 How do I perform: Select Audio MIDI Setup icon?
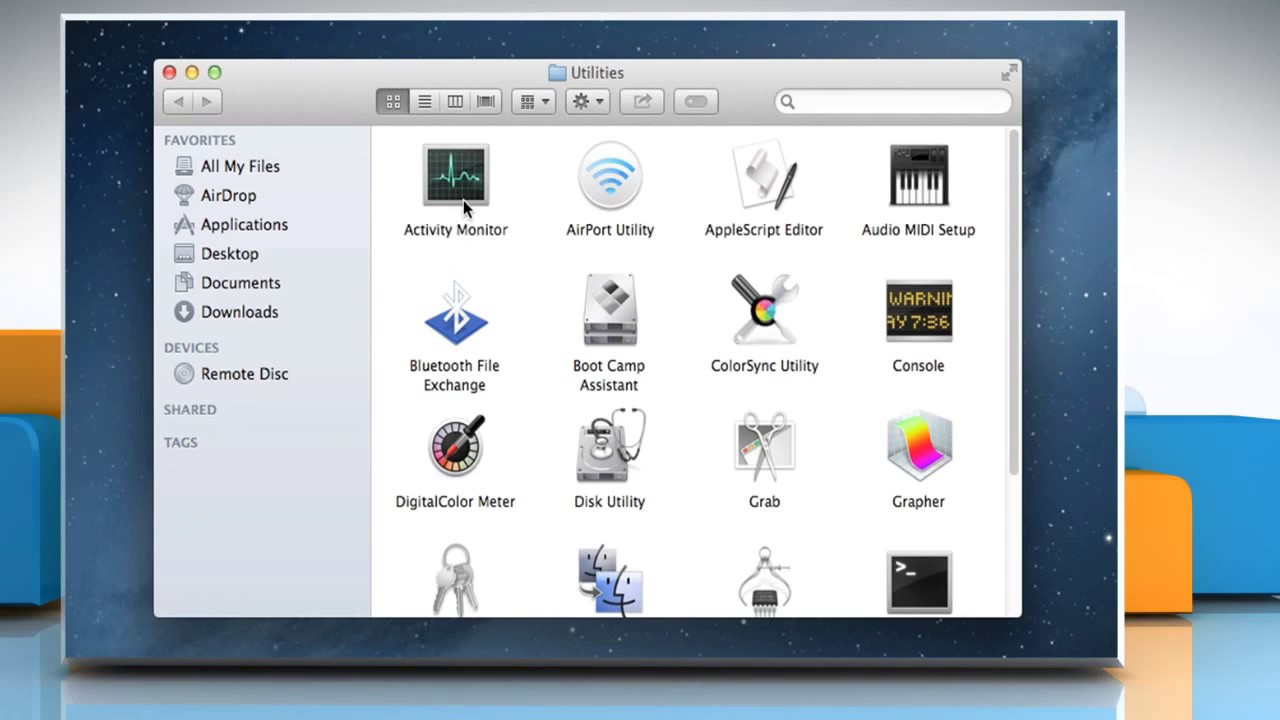pyautogui.click(x=918, y=176)
